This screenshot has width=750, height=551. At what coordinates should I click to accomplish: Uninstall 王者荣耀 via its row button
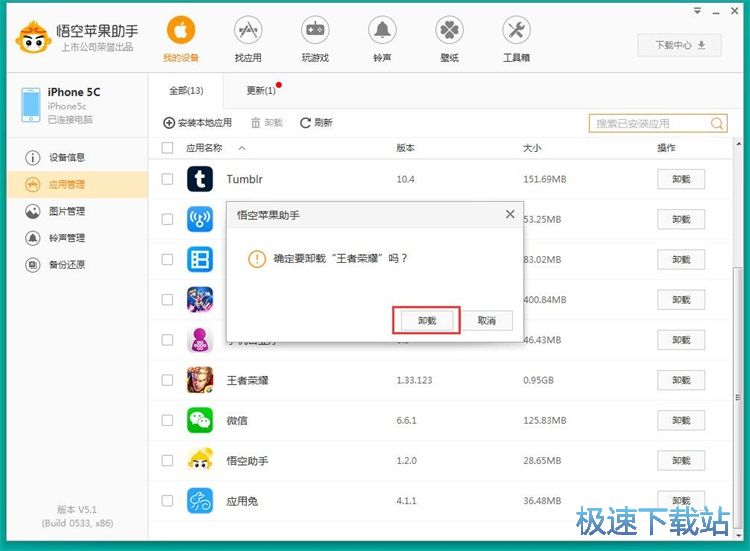pyautogui.click(x=681, y=380)
